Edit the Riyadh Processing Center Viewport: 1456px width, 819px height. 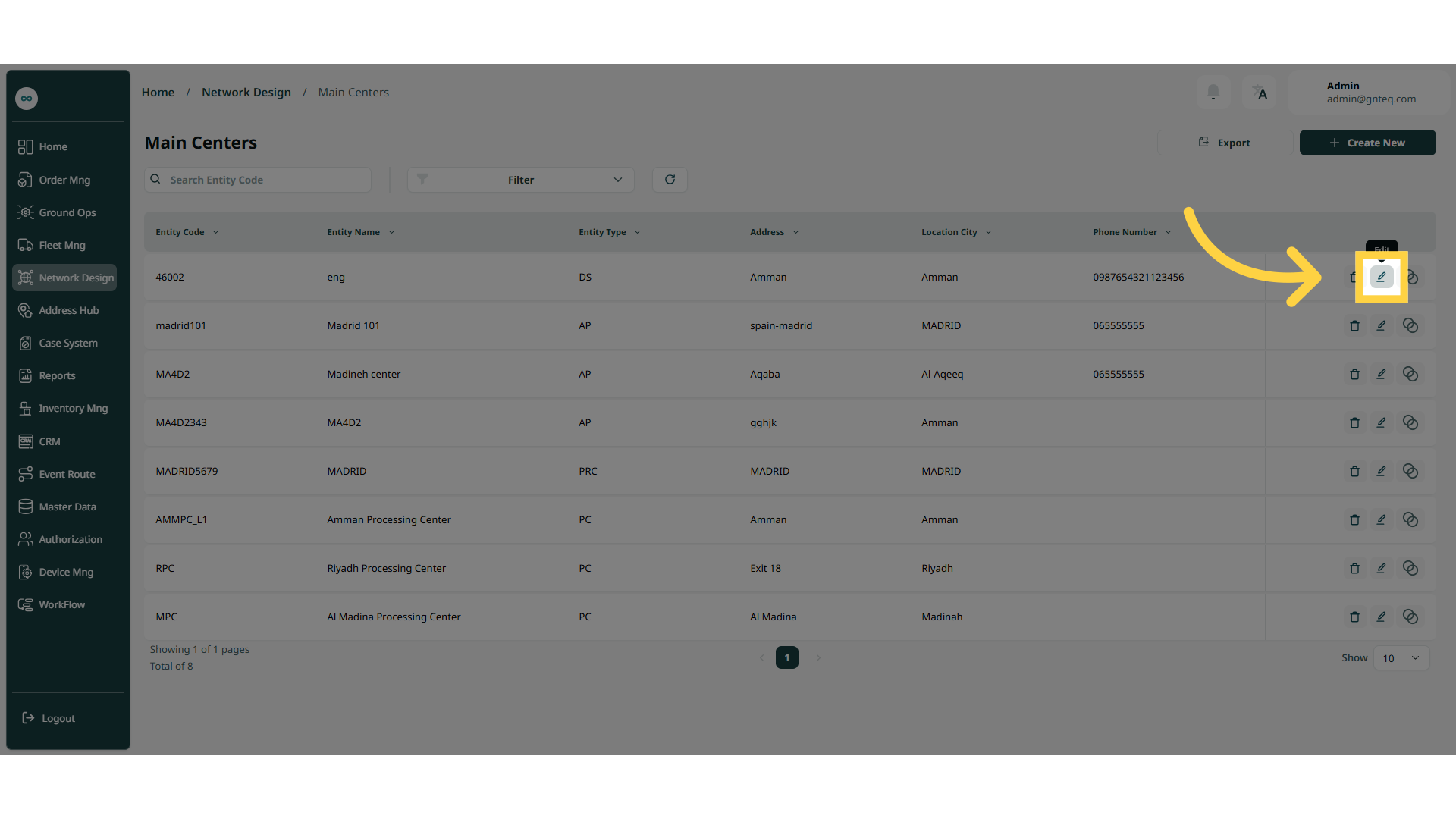click(1381, 568)
